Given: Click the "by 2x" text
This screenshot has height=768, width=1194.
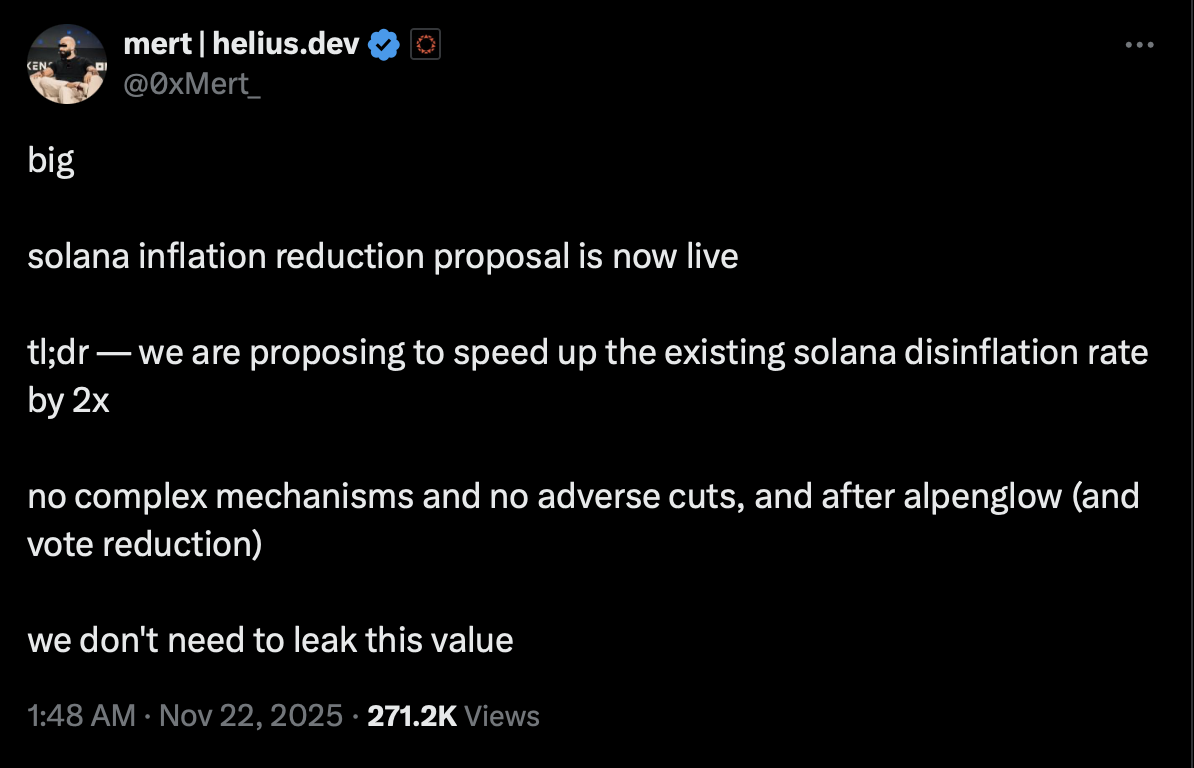Looking at the screenshot, I should [x=69, y=400].
